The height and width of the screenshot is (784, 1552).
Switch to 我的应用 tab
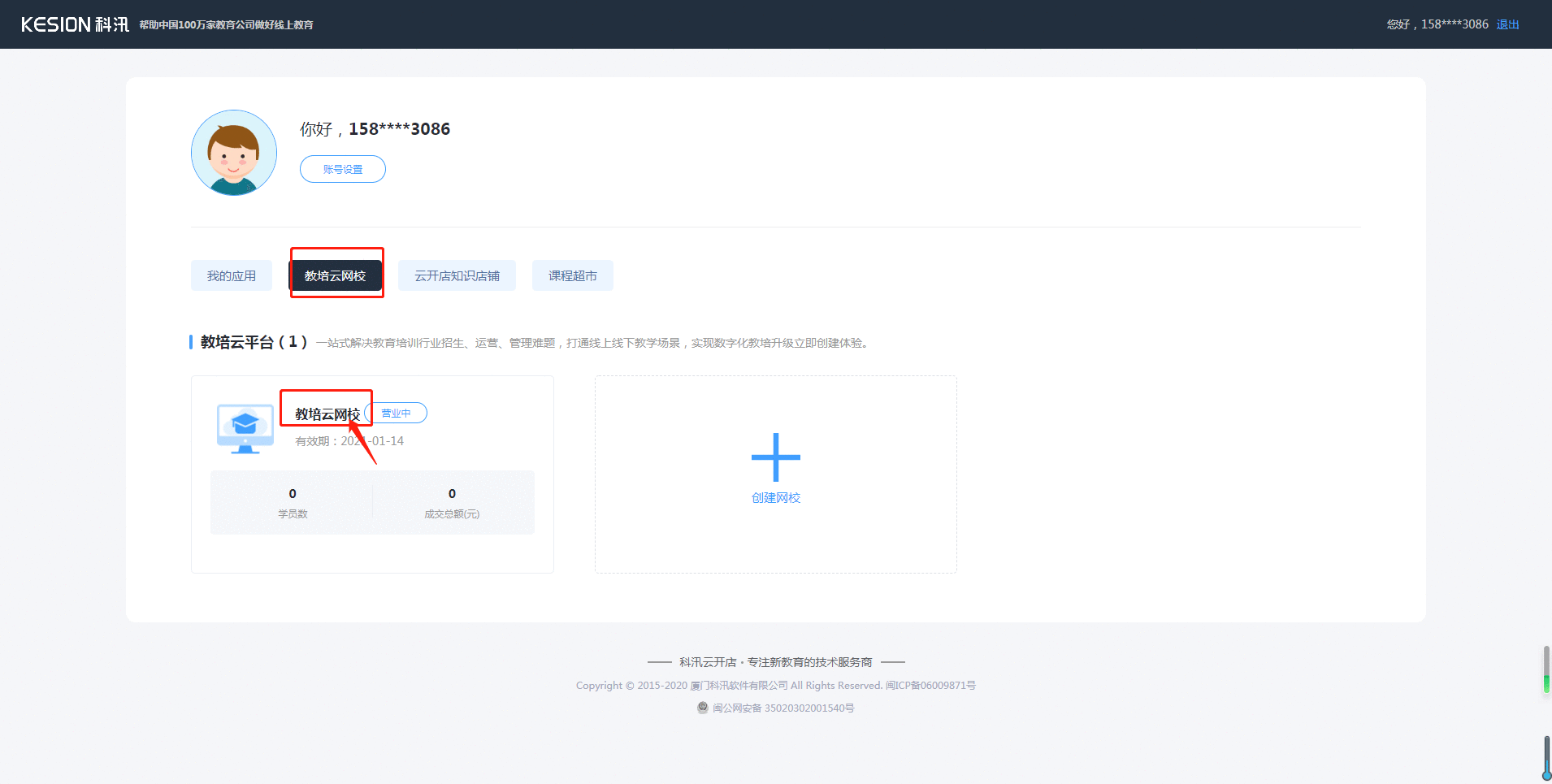232,275
